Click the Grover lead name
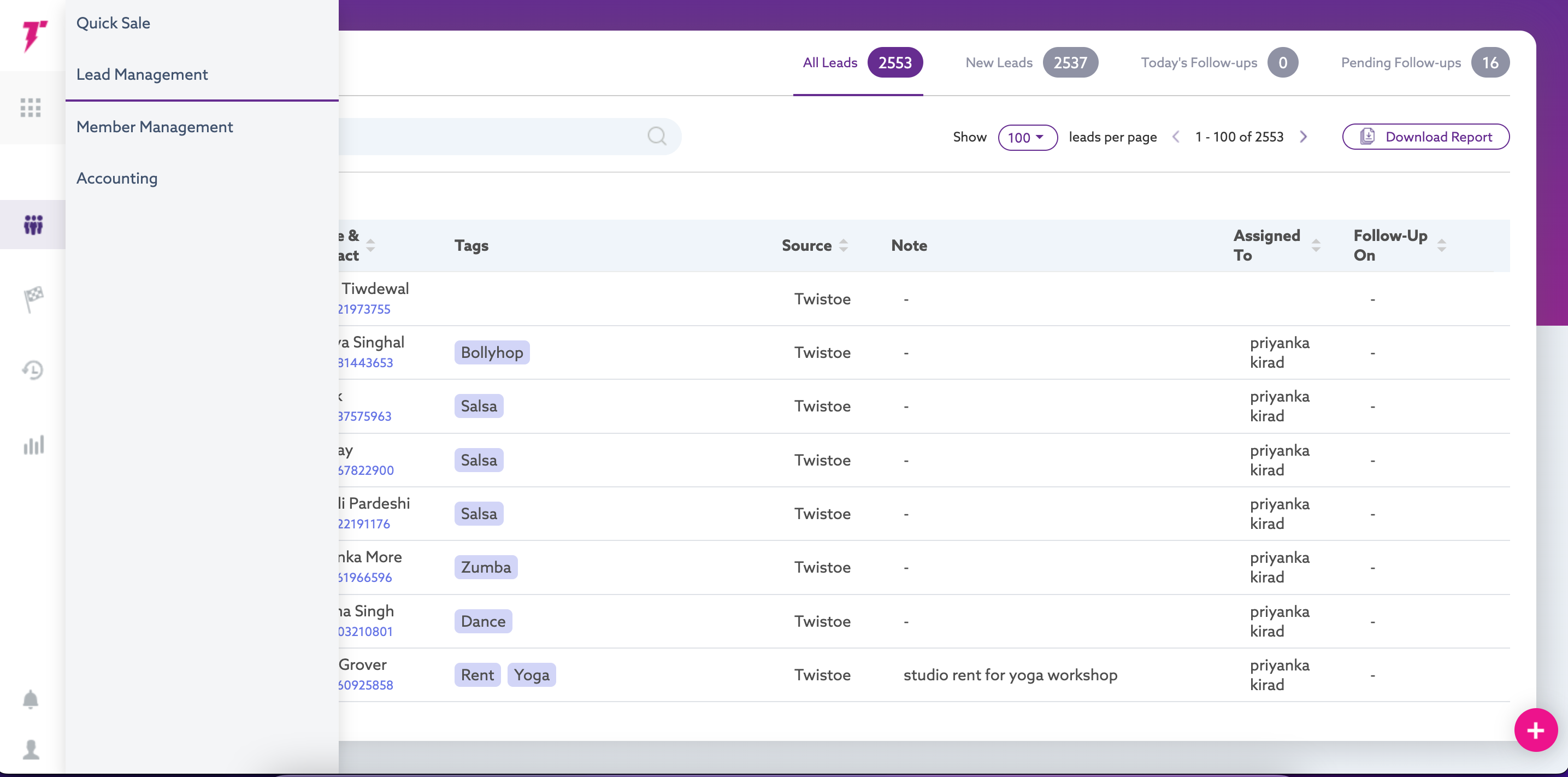This screenshot has height=777, width=1568. click(x=363, y=665)
